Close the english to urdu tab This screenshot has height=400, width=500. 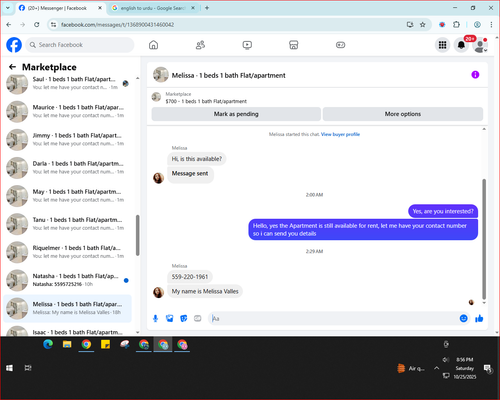pos(193,8)
